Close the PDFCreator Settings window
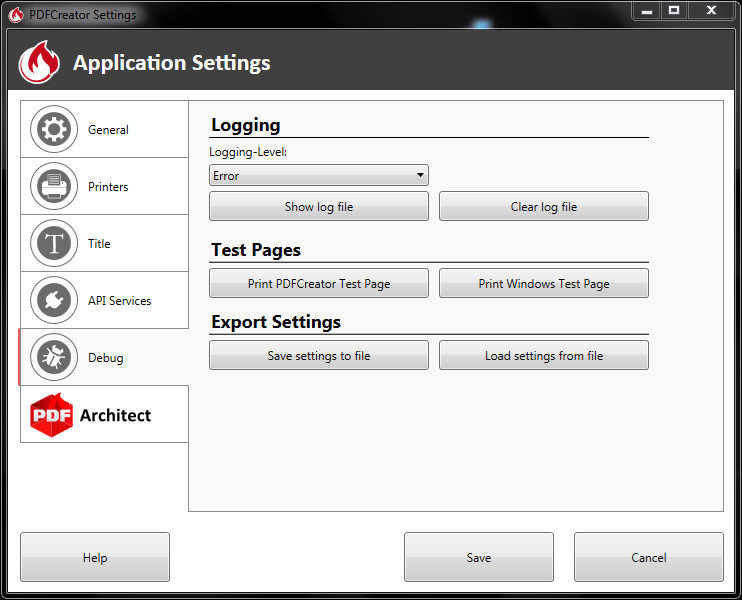The height and width of the screenshot is (600, 742). (x=711, y=10)
